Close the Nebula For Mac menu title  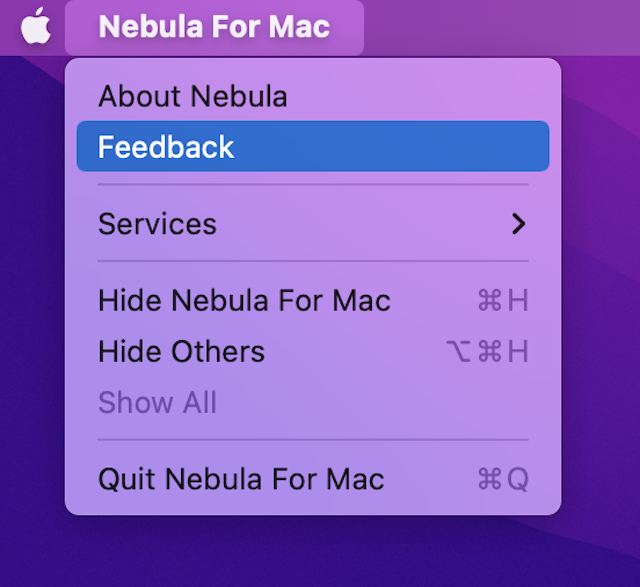tap(214, 27)
